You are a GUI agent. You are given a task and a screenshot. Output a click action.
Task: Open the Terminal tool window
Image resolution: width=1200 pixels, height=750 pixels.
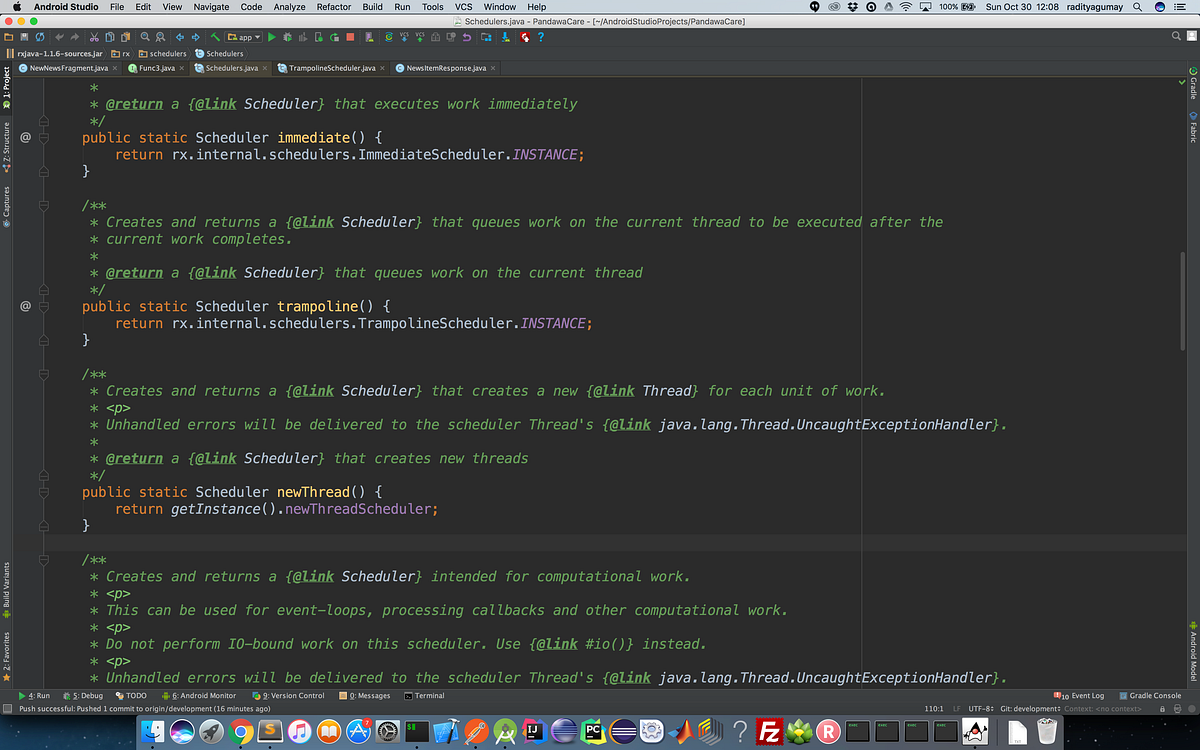click(x=424, y=695)
